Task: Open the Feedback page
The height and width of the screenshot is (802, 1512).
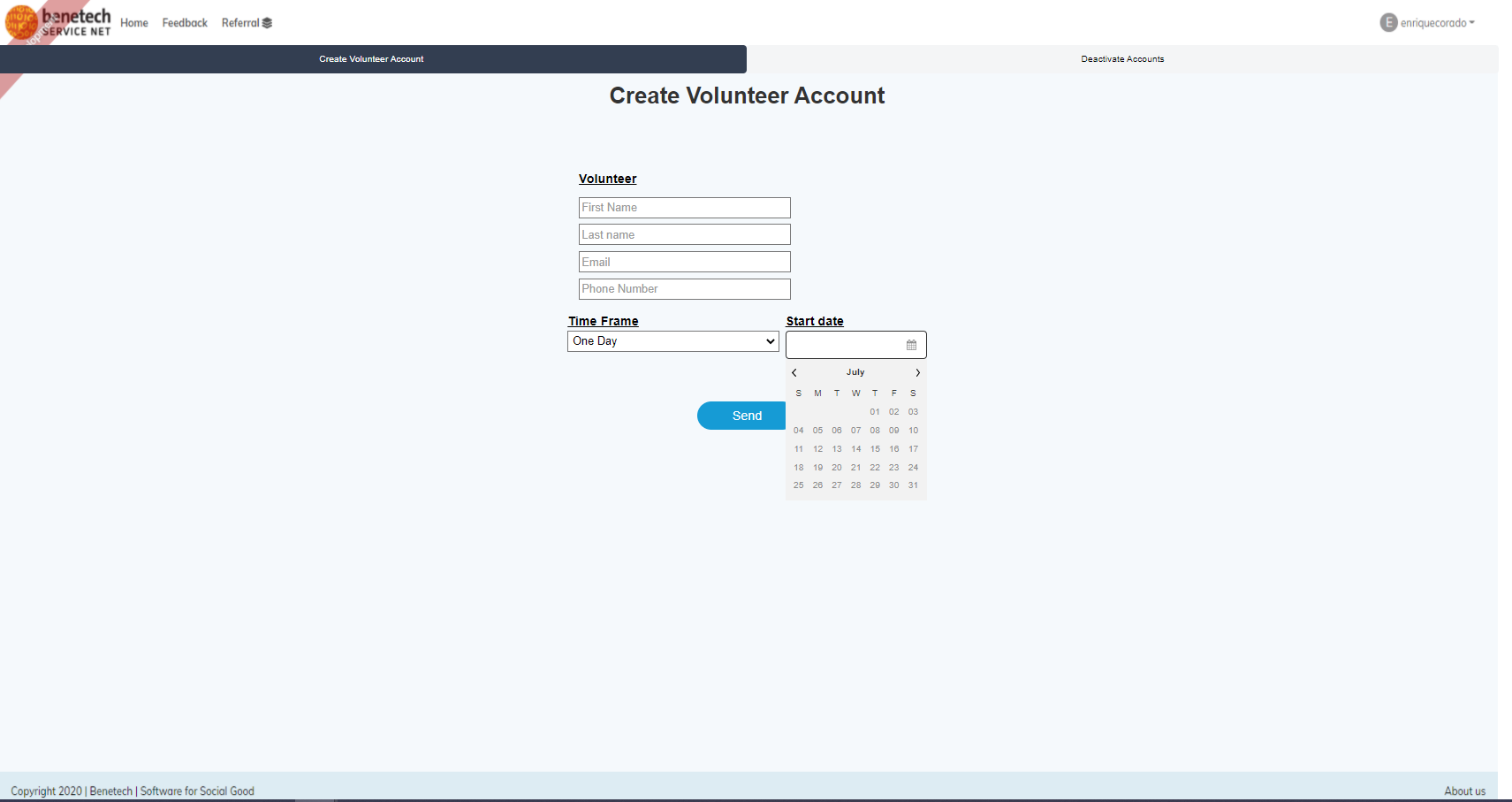Action: click(185, 23)
